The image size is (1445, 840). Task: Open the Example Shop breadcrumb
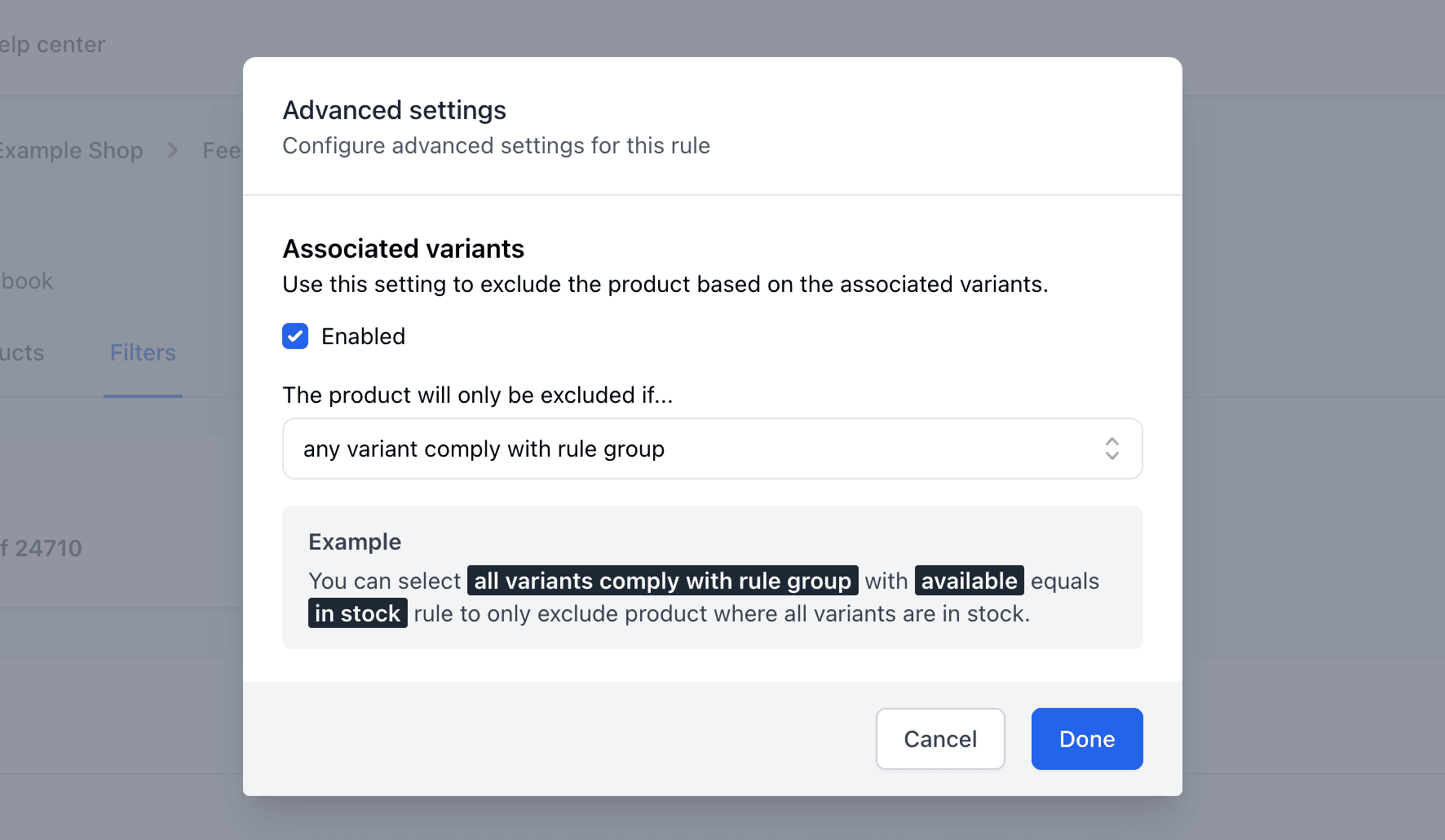pos(72,150)
